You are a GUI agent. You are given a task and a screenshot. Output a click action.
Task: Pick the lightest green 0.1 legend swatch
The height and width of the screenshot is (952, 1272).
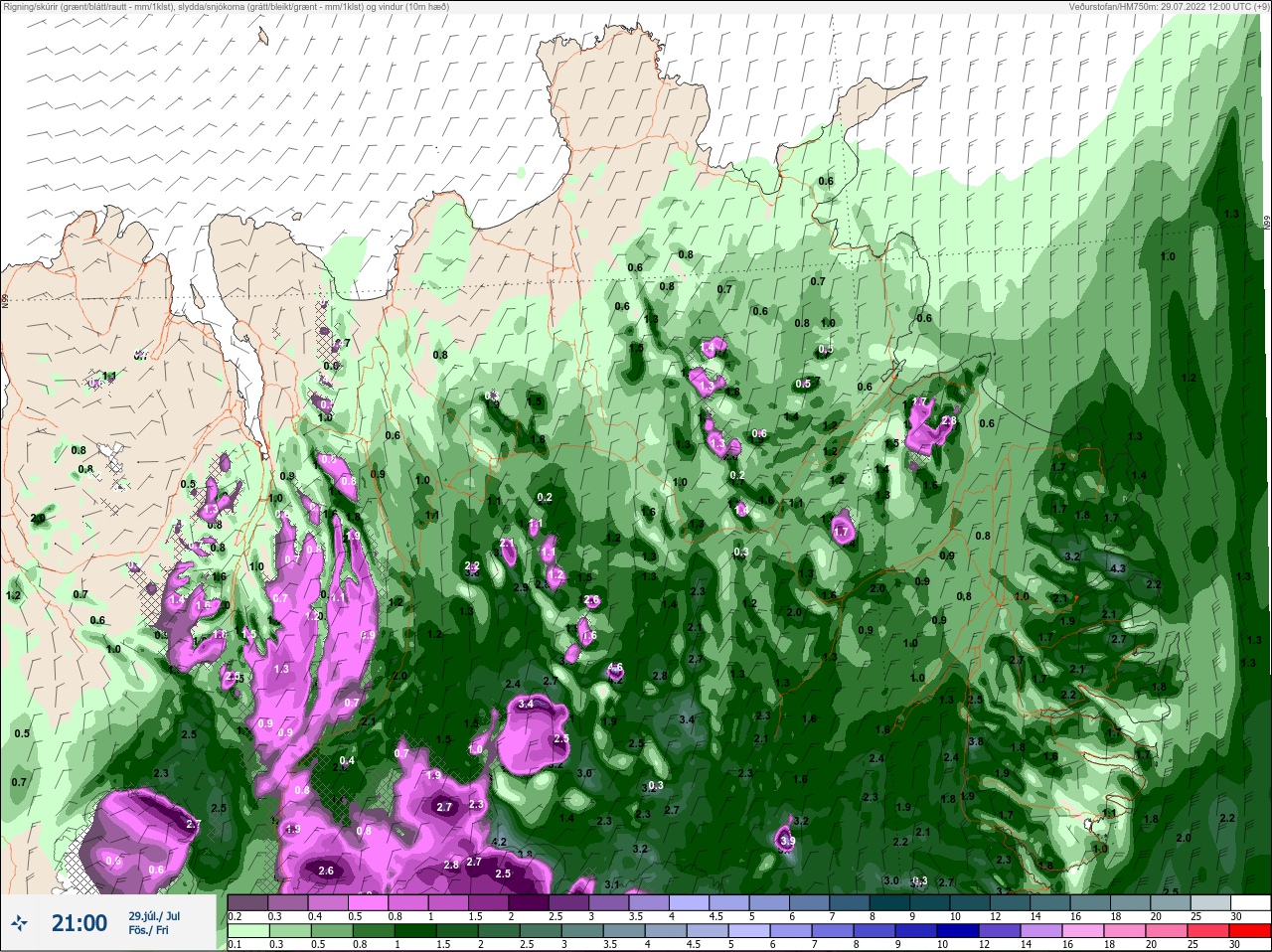pyautogui.click(x=247, y=931)
